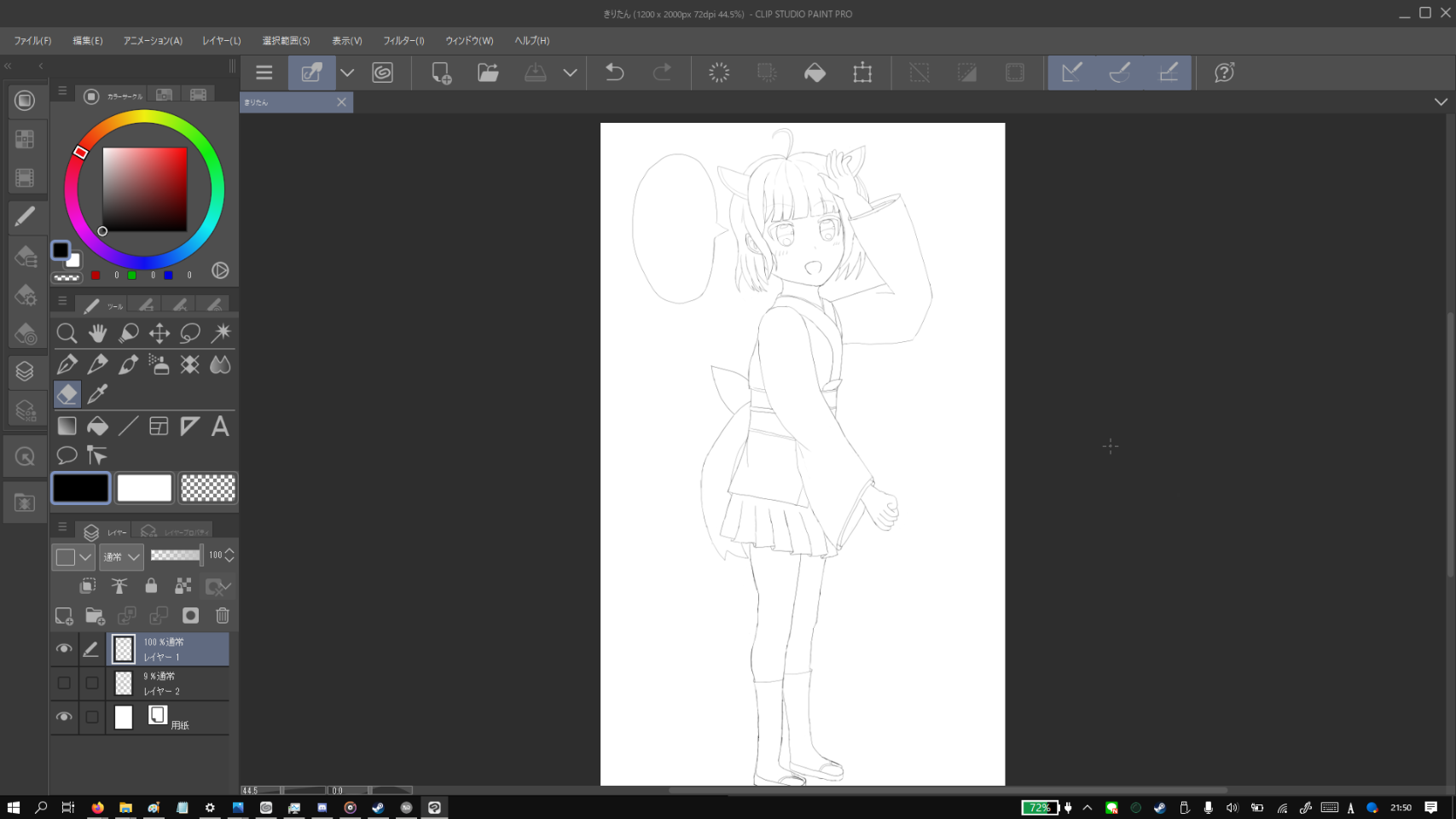
Task: Click the Fill bucket tool
Action: click(x=97, y=426)
